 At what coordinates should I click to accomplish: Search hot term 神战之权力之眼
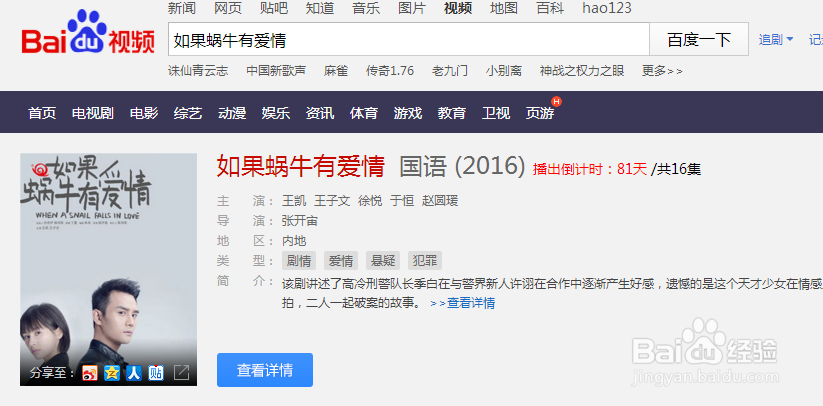click(x=582, y=71)
